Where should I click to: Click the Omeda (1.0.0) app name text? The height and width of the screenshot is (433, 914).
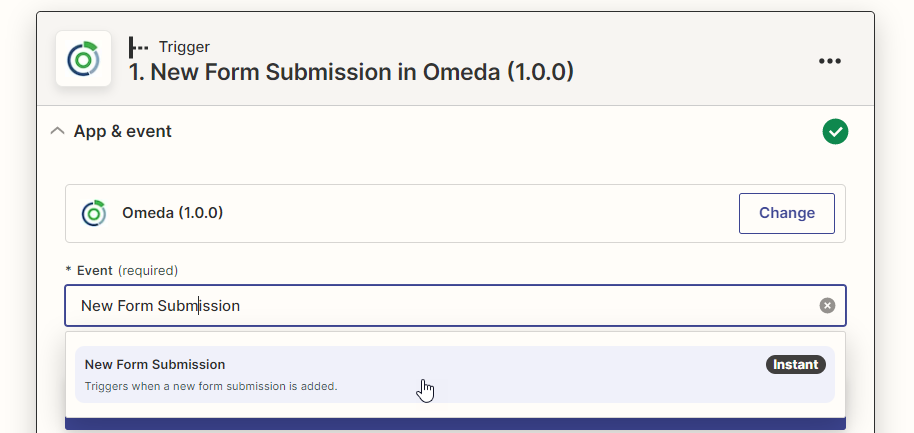[x=172, y=213]
